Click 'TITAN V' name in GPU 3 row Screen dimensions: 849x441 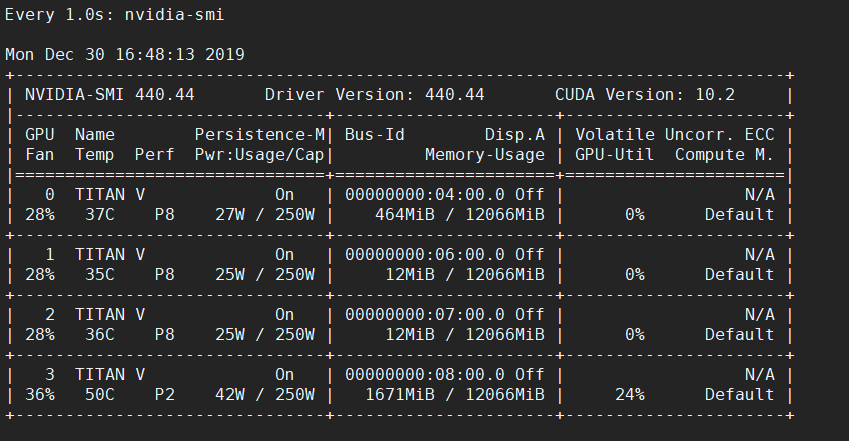pyautogui.click(x=110, y=375)
